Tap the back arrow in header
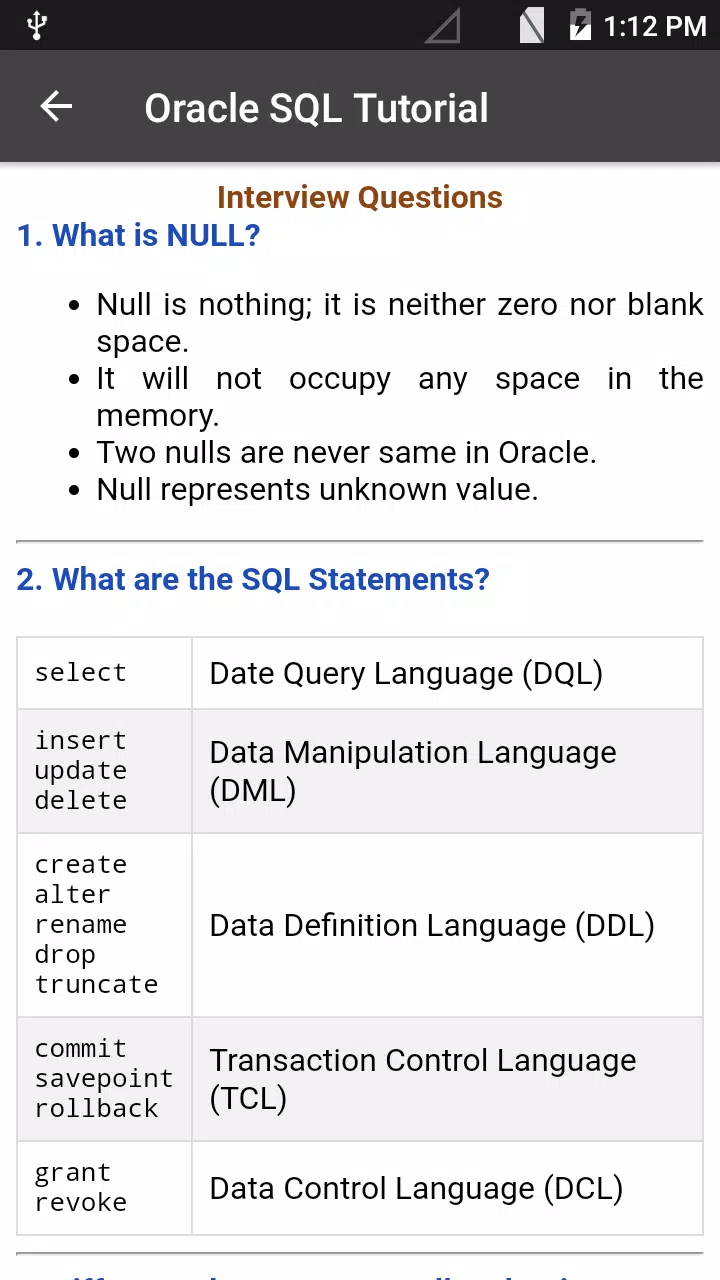Image resolution: width=720 pixels, height=1280 pixels. (56, 107)
